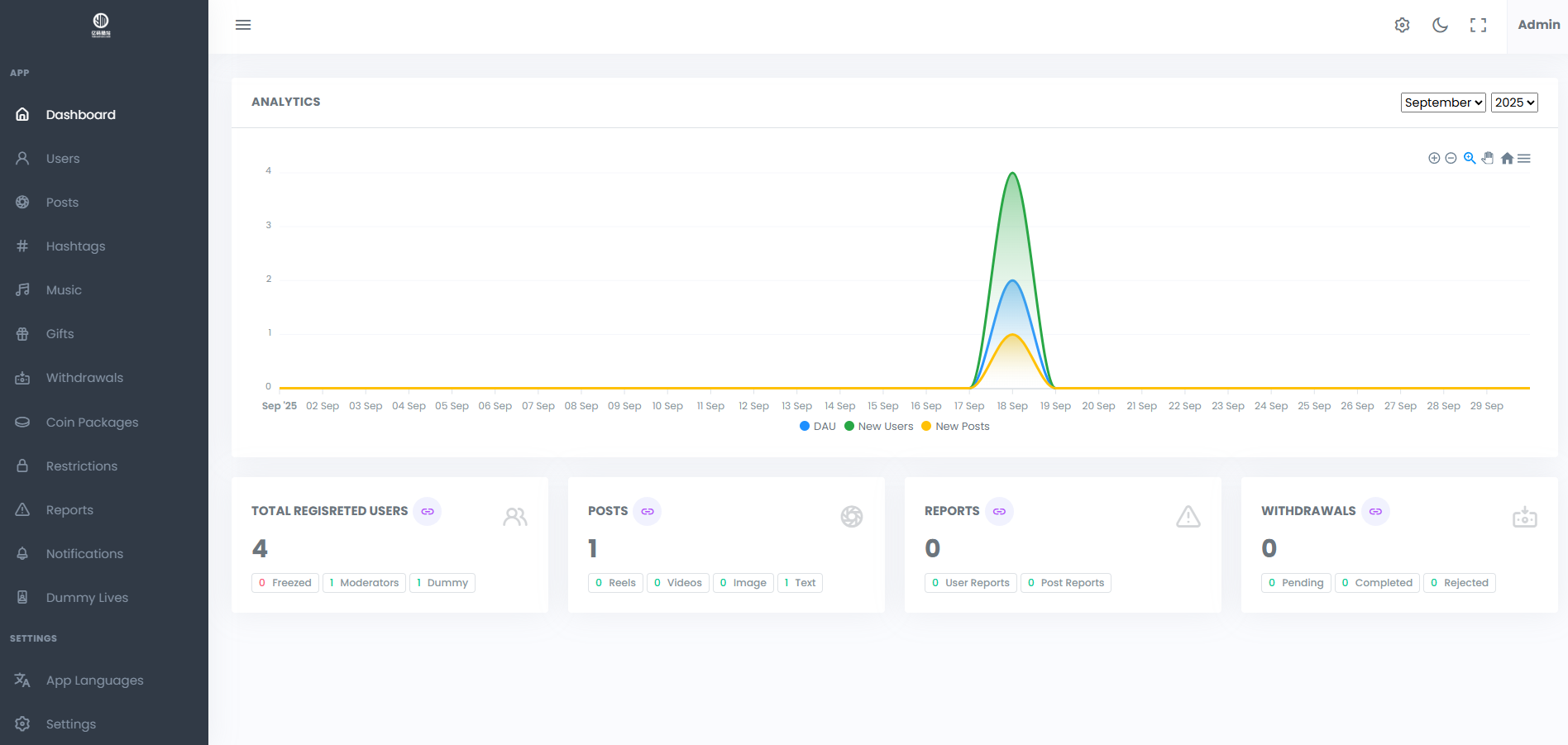
Task: Open the 2025 year dropdown
Action: click(x=1513, y=103)
